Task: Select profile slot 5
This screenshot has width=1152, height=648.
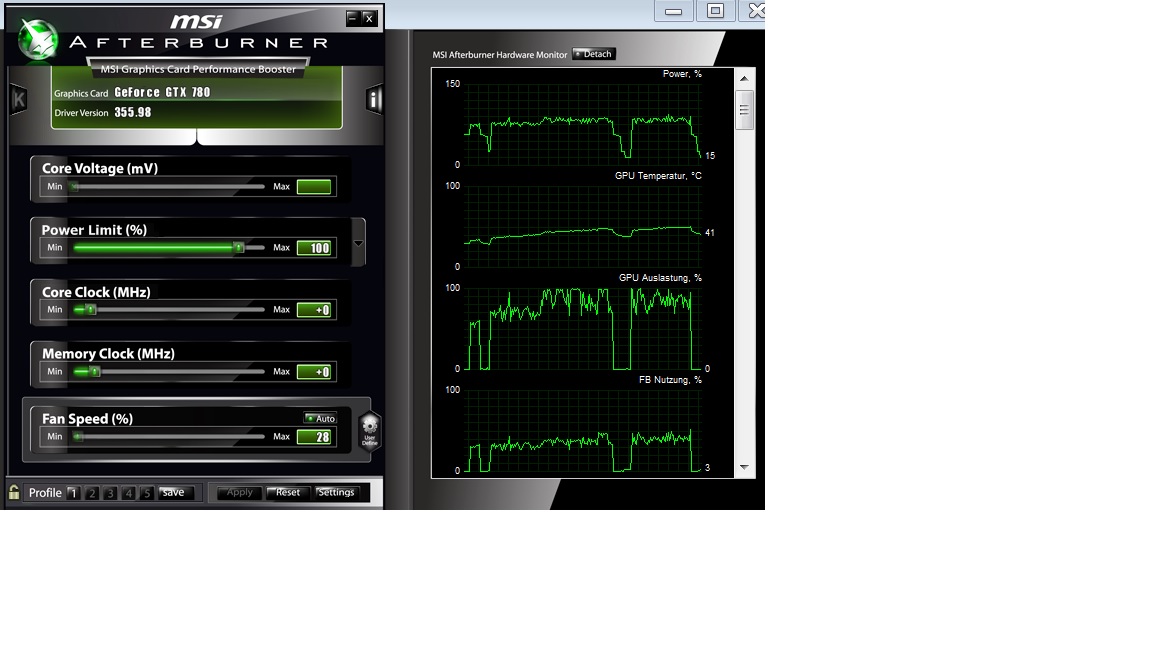Action: click(x=146, y=493)
